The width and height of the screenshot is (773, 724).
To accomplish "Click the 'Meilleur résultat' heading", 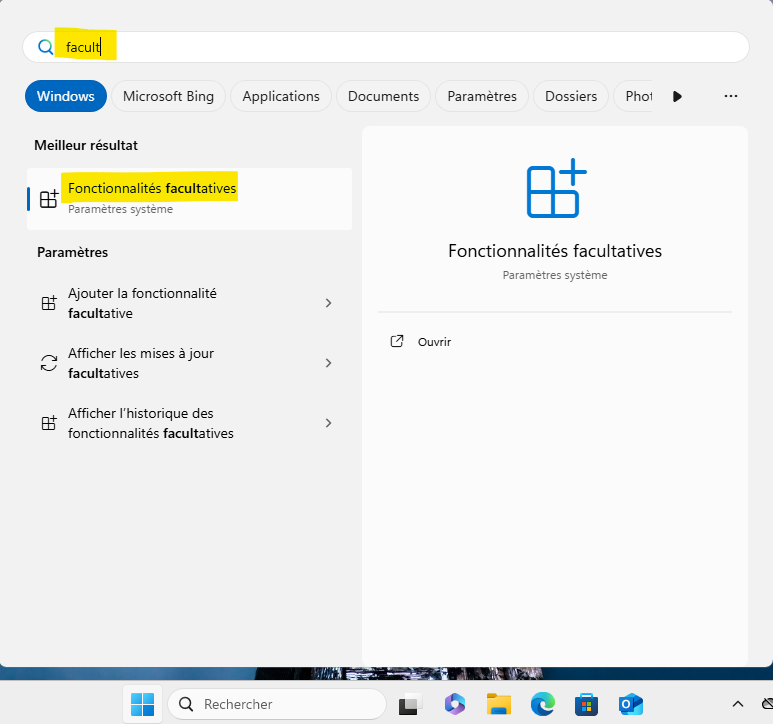I will 86,145.
